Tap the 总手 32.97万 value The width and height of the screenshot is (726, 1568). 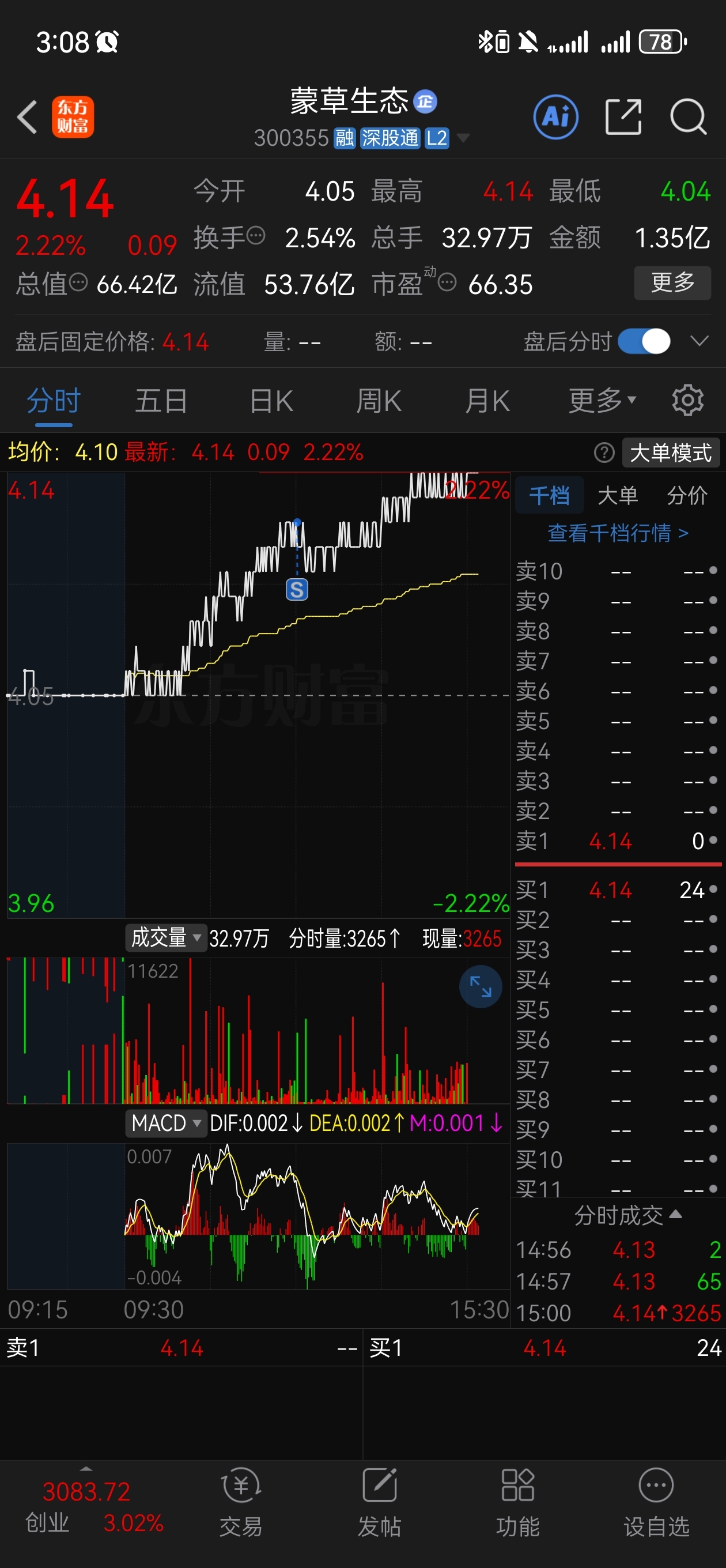point(486,238)
